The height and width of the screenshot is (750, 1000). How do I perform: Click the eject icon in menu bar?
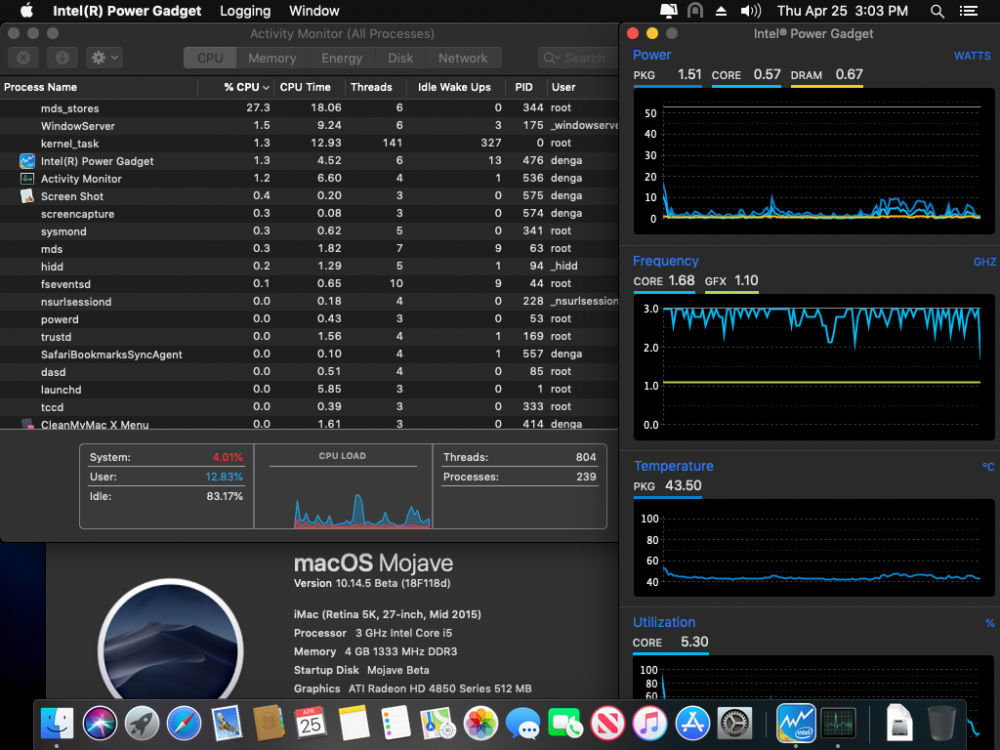click(721, 11)
